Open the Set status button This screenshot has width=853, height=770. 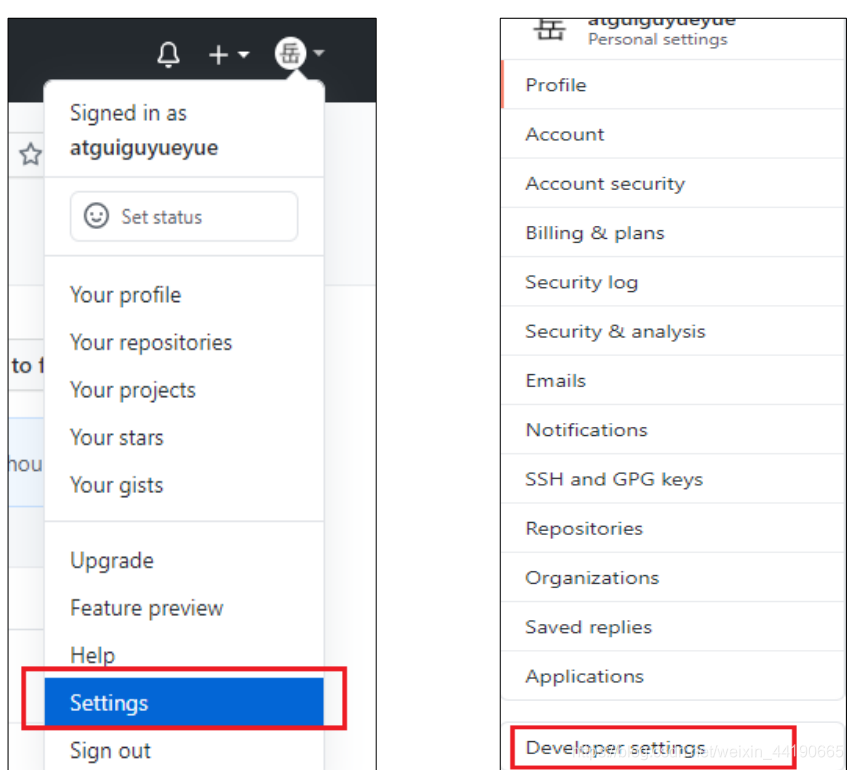pos(184,216)
